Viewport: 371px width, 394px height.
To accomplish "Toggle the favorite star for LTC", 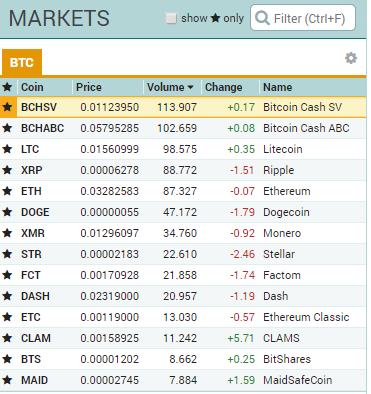I will pyautogui.click(x=8, y=149).
